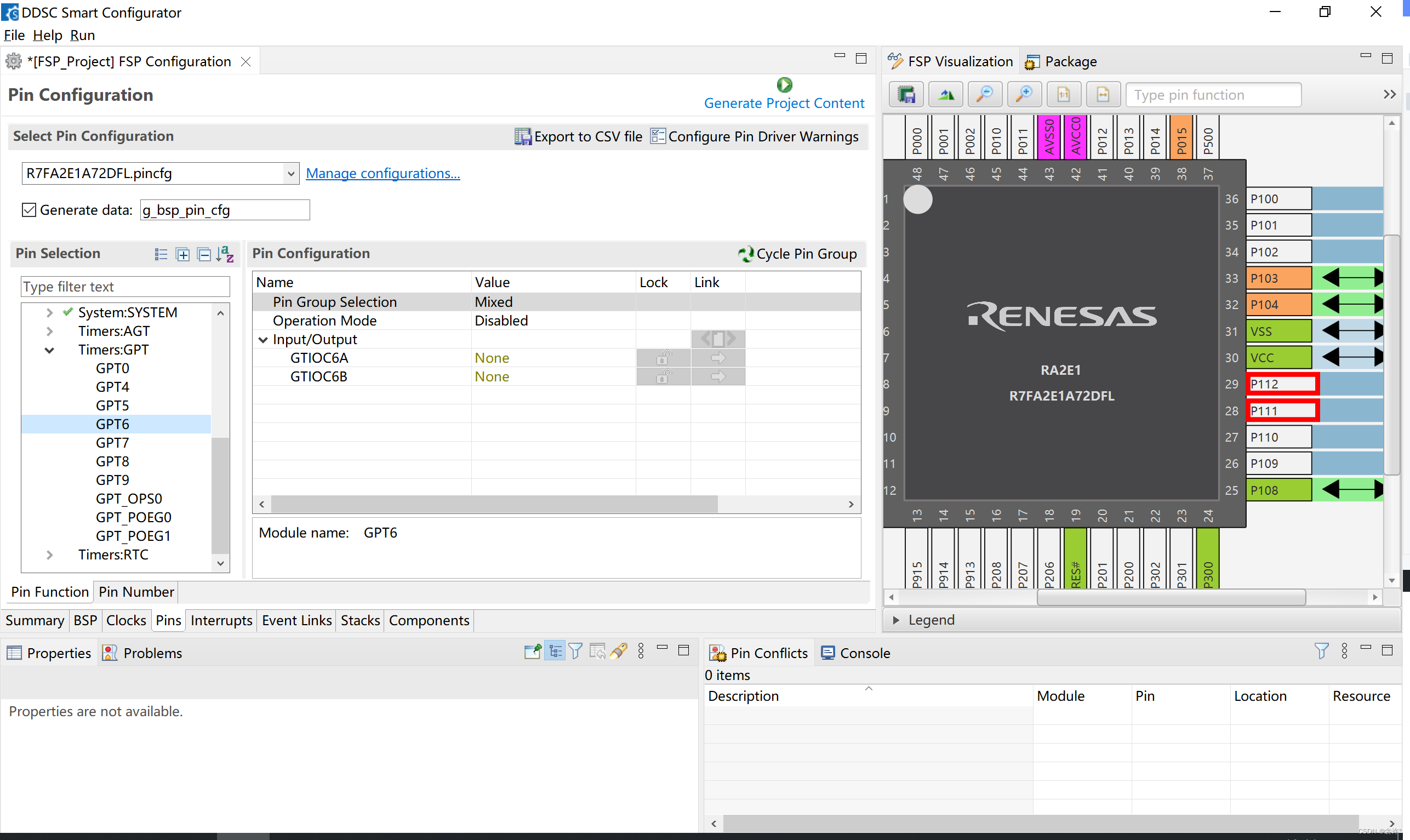
Task: Click the Cycle Pin Group icon
Action: point(745,254)
